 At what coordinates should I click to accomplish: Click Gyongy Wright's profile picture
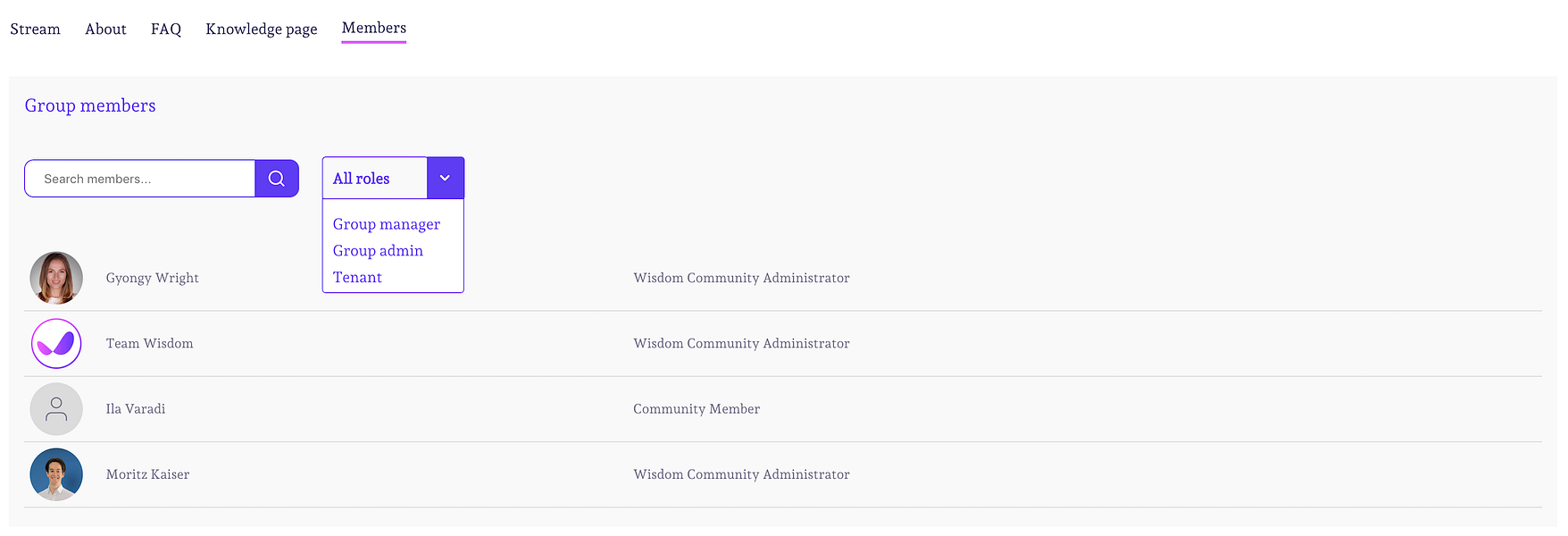56,278
